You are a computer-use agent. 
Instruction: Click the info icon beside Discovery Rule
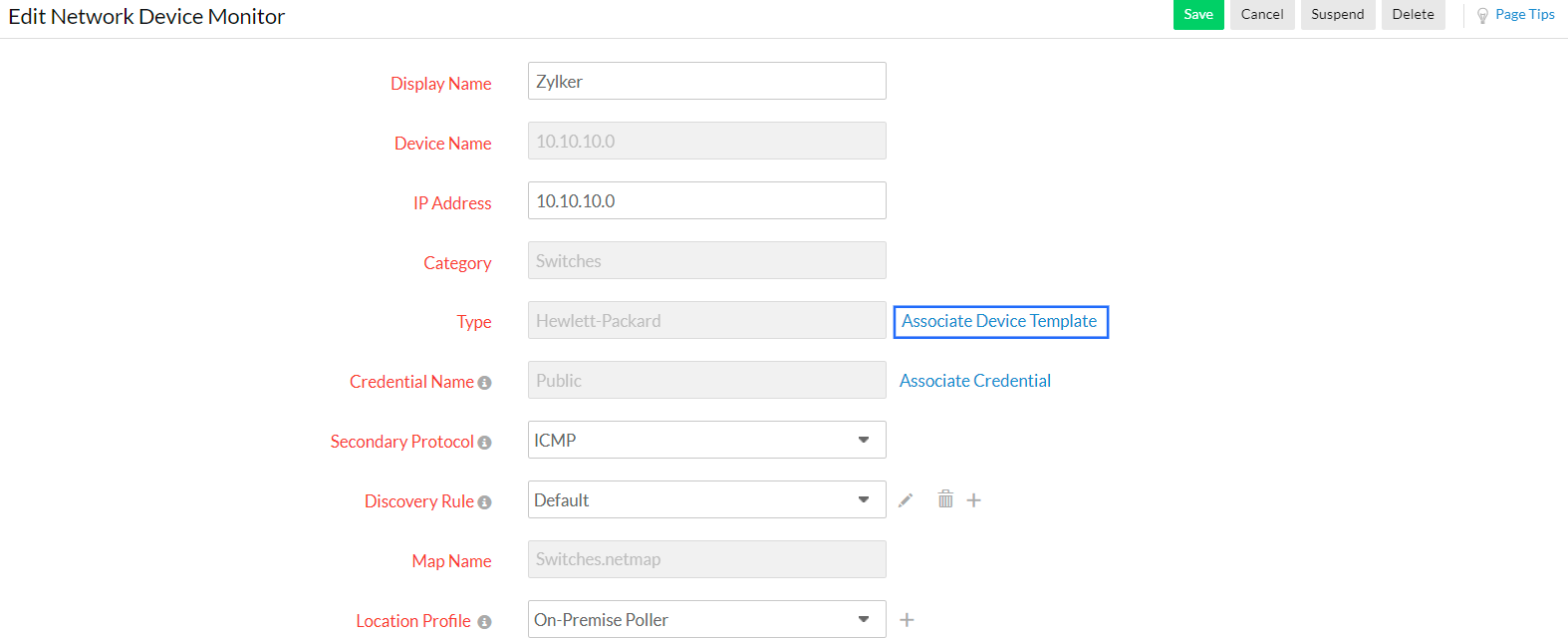[485, 502]
